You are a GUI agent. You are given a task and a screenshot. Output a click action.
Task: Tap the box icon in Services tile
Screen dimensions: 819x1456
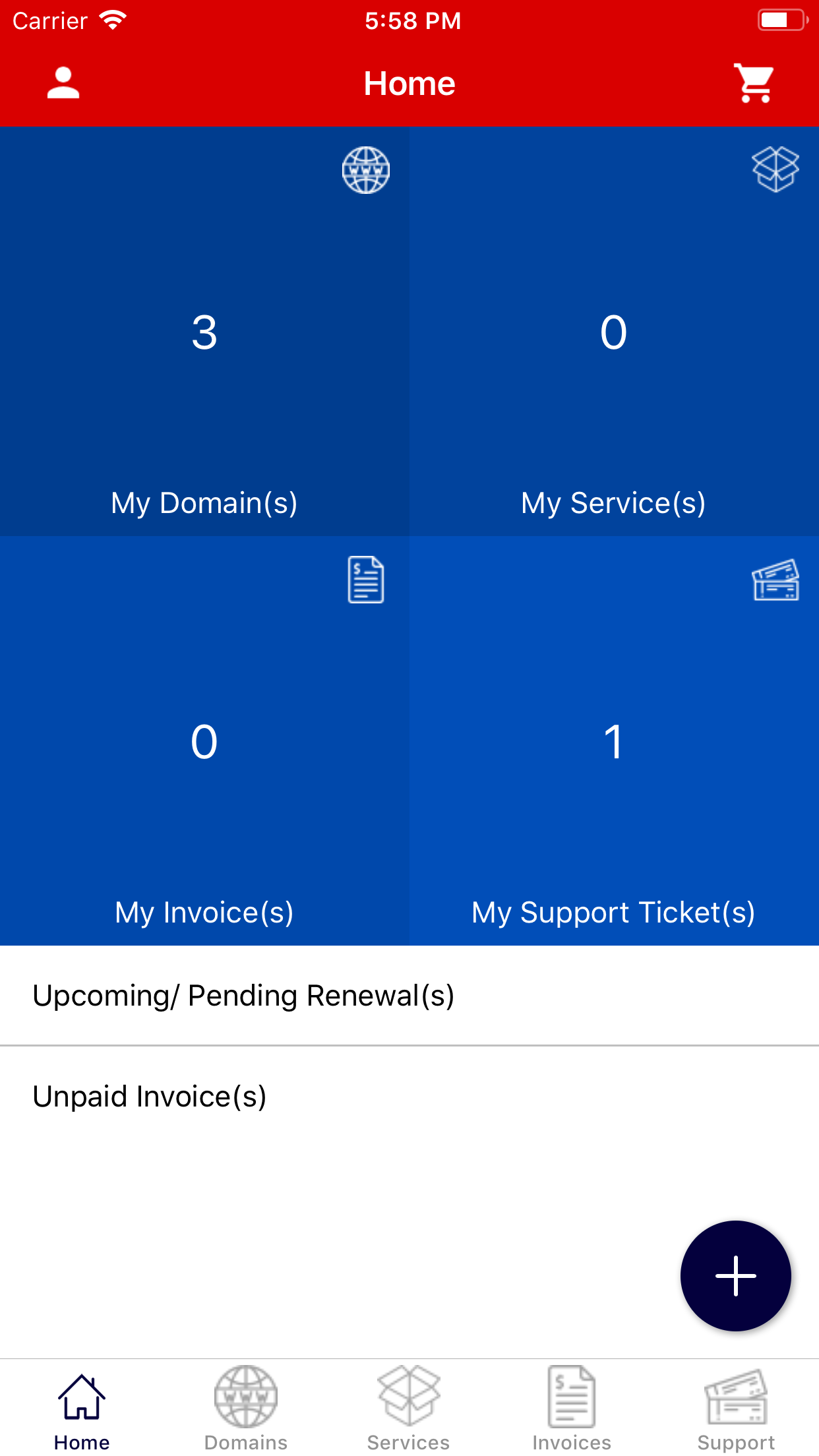pyautogui.click(x=775, y=169)
